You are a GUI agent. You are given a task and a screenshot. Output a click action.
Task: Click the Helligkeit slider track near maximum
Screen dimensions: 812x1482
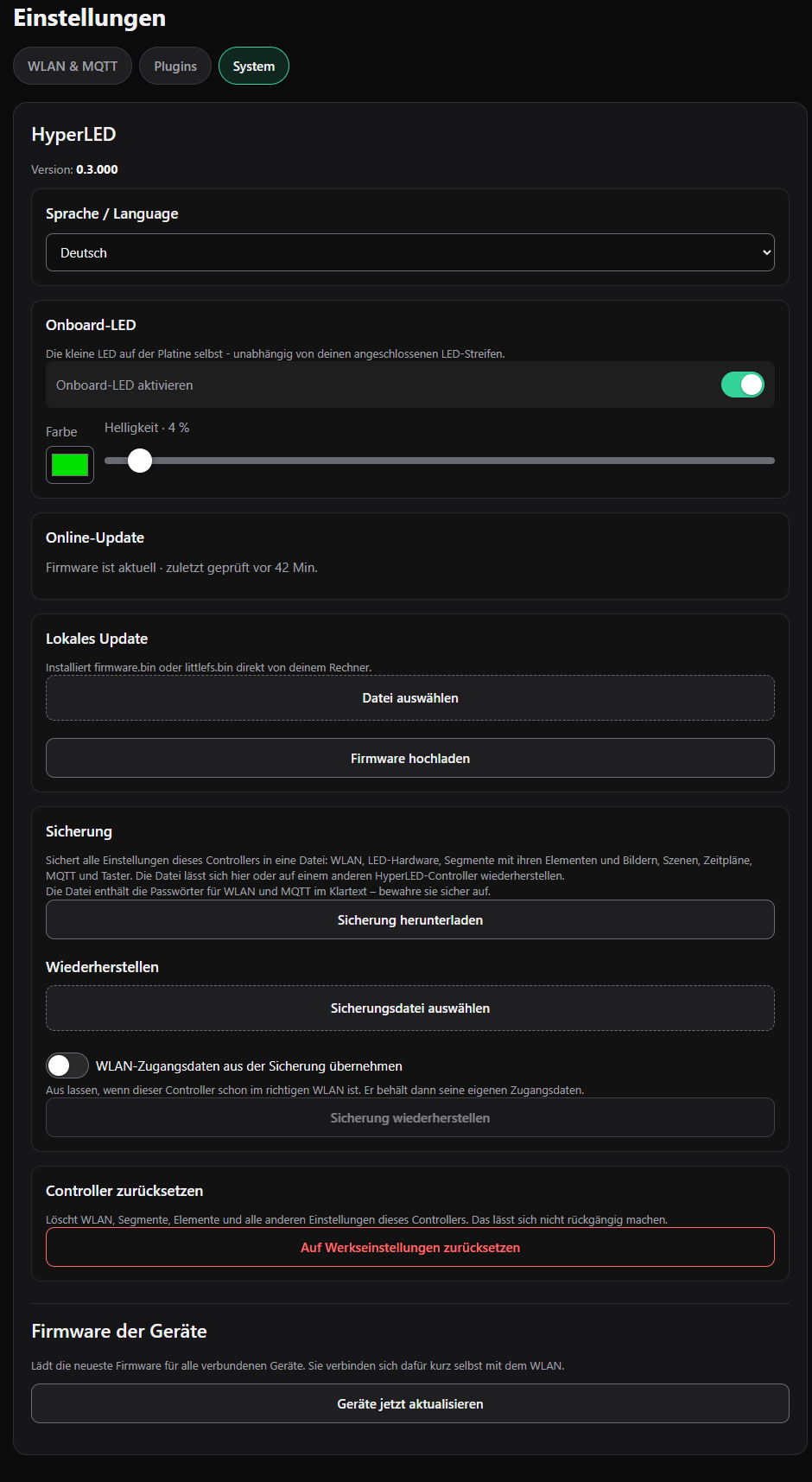[x=760, y=461]
